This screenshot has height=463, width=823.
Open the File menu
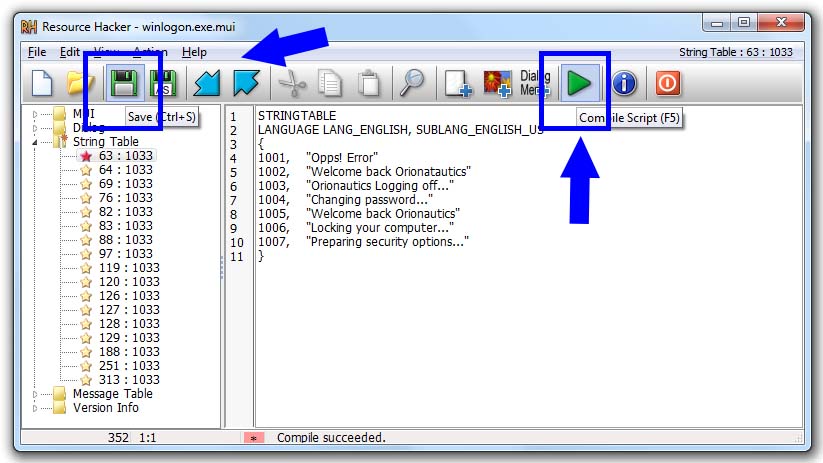coord(37,52)
